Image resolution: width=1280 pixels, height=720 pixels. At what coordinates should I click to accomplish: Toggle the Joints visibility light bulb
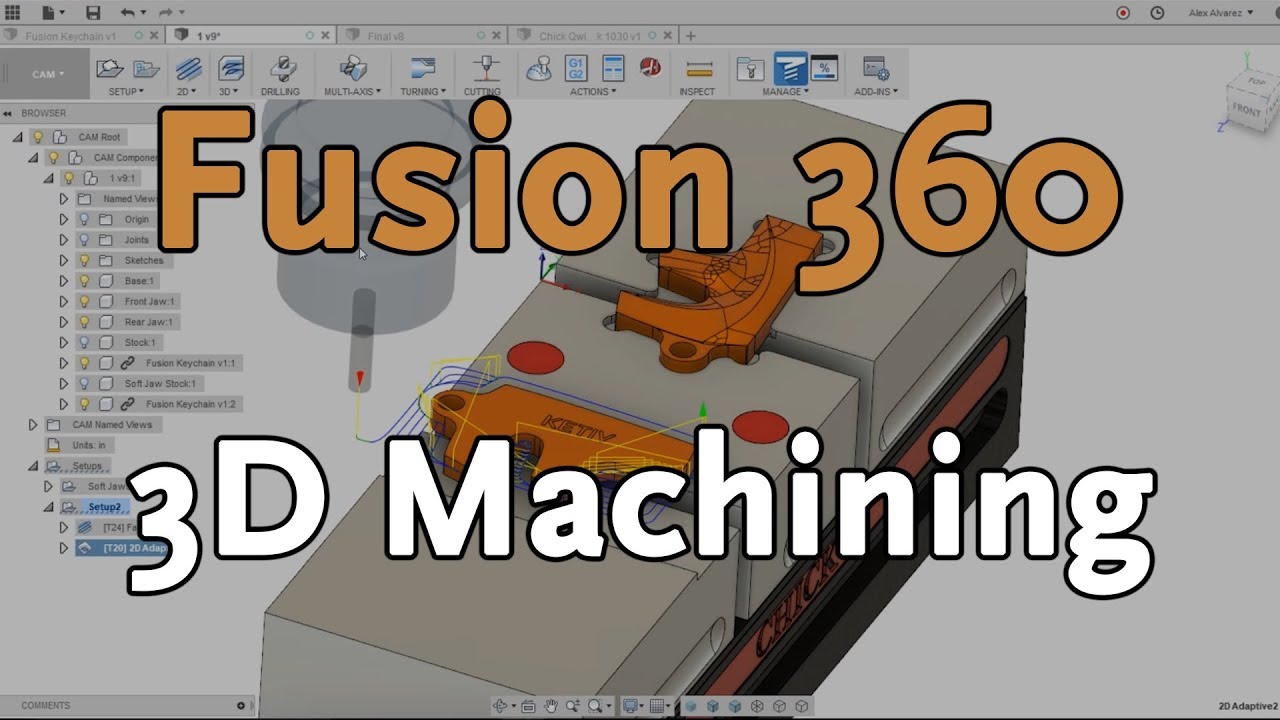pyautogui.click(x=84, y=240)
